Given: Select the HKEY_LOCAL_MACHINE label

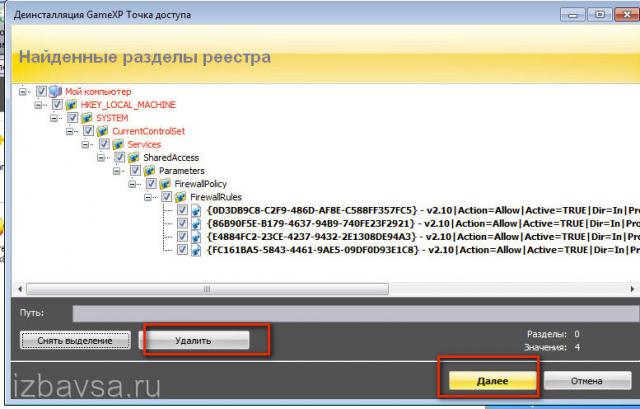Looking at the screenshot, I should [x=128, y=105].
